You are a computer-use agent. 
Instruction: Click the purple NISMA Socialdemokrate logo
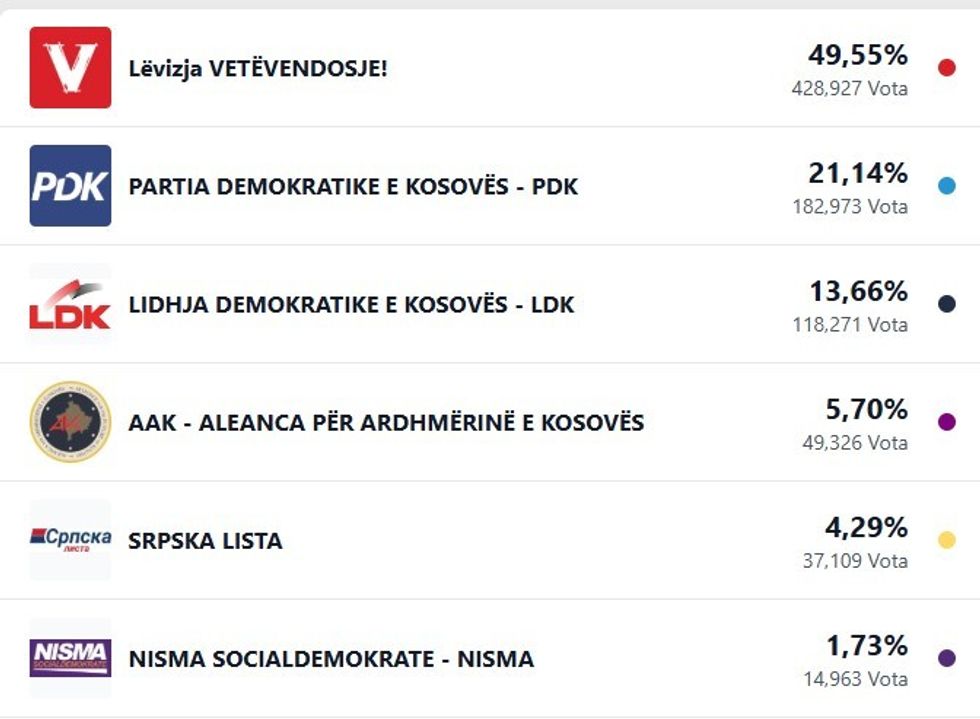click(x=70, y=658)
